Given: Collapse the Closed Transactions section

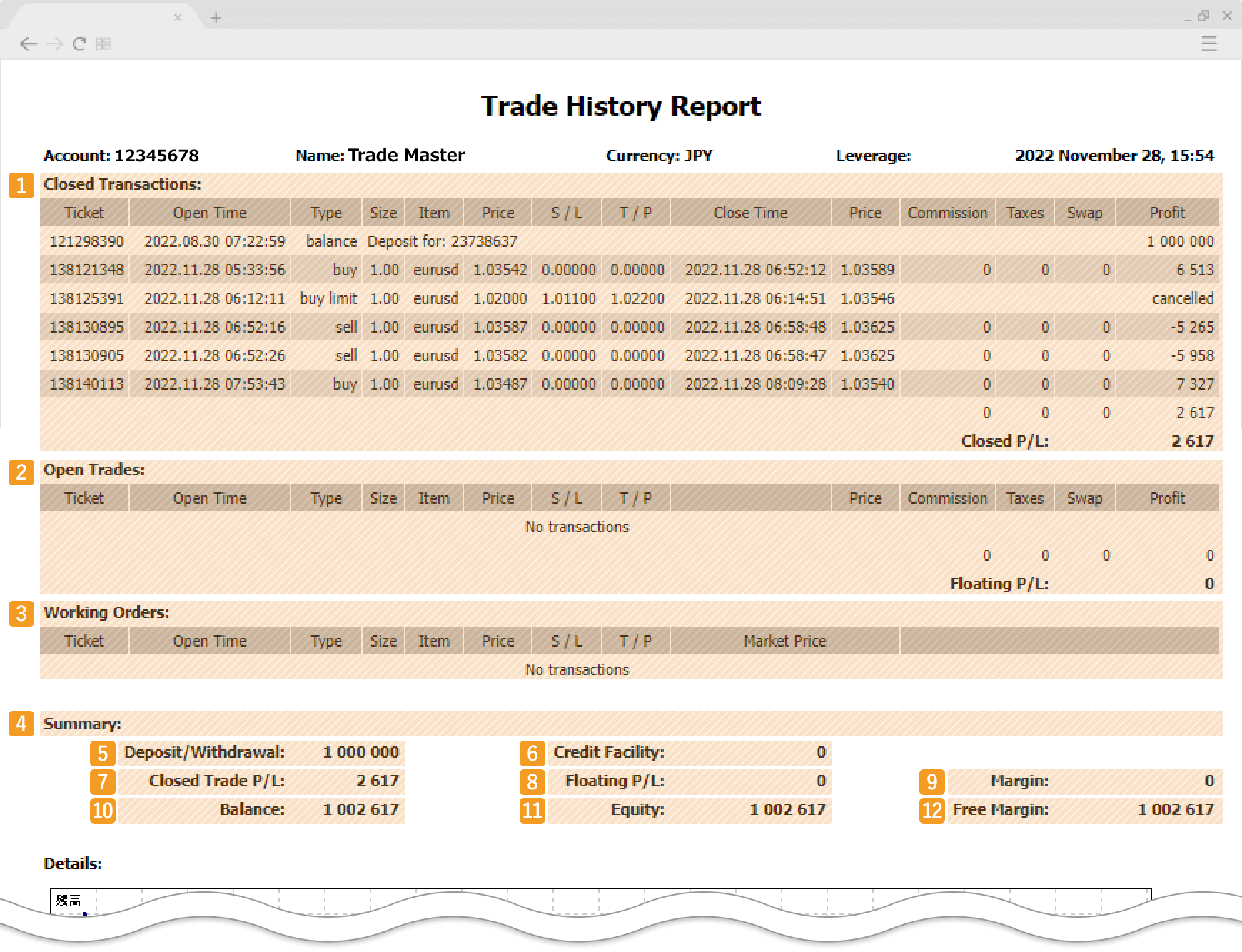Looking at the screenshot, I should (x=121, y=184).
